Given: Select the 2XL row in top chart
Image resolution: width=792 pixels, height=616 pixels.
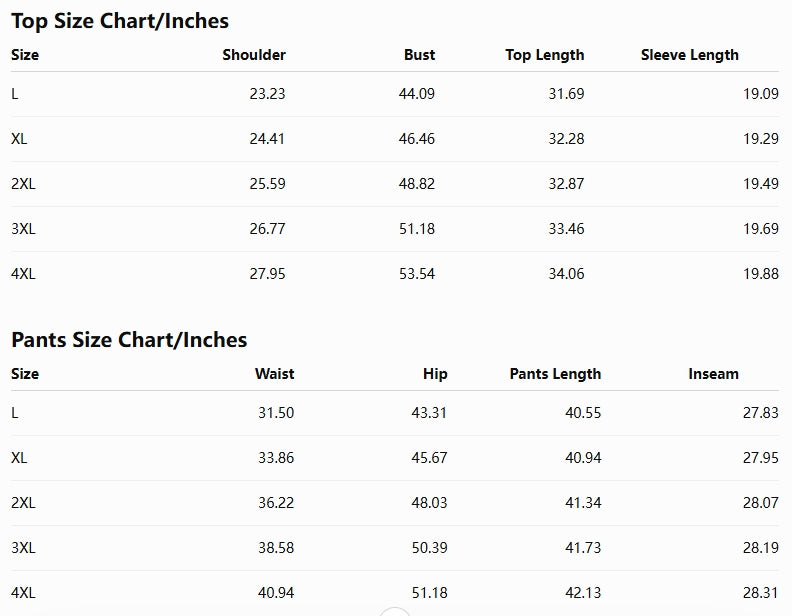Looking at the screenshot, I should tap(395, 184).
